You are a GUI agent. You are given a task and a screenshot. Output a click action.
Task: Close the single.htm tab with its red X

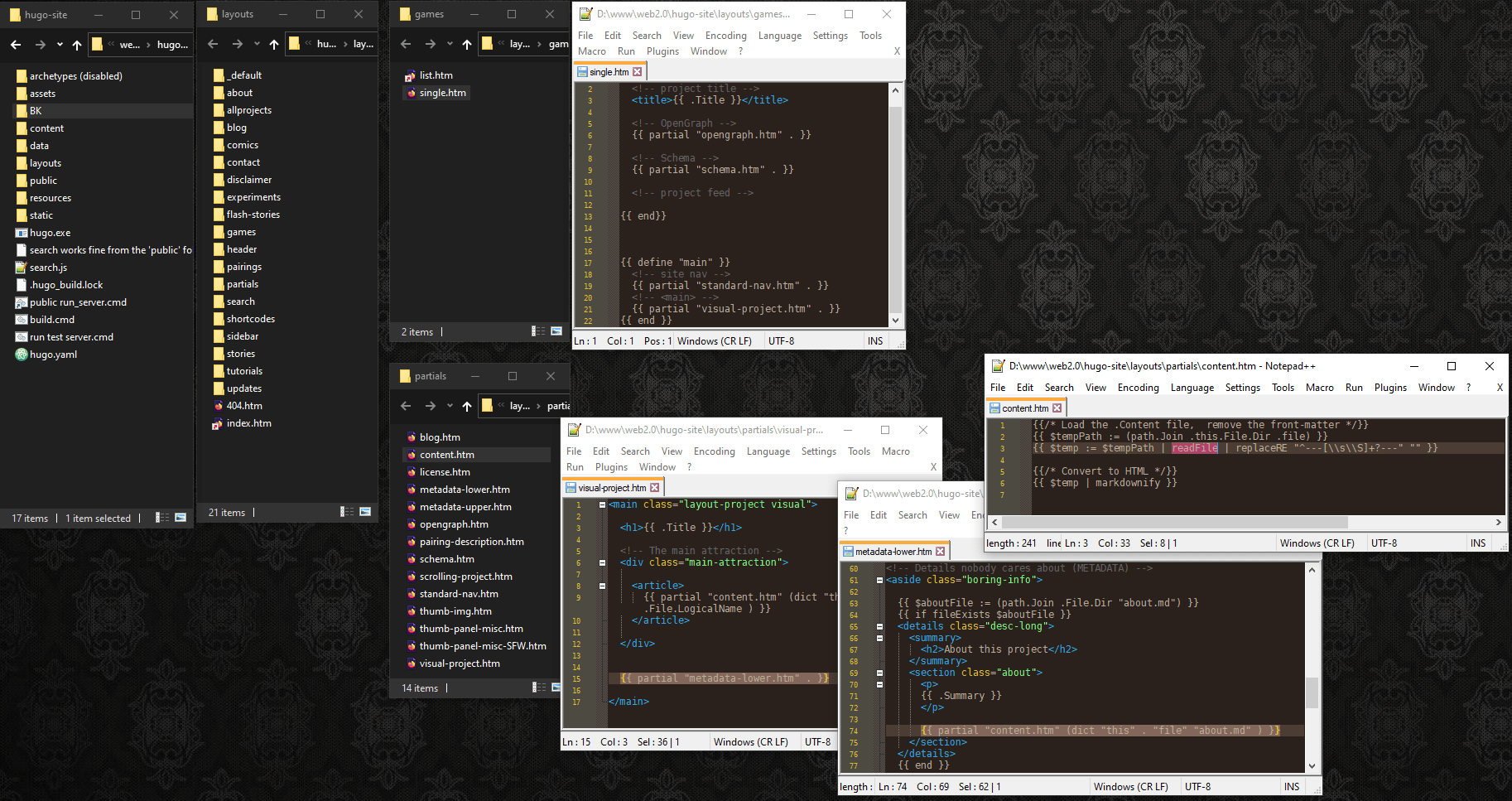(x=637, y=72)
